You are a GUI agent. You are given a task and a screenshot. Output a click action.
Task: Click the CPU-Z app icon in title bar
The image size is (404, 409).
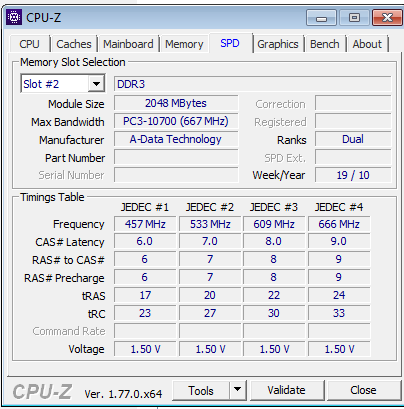(14, 17)
